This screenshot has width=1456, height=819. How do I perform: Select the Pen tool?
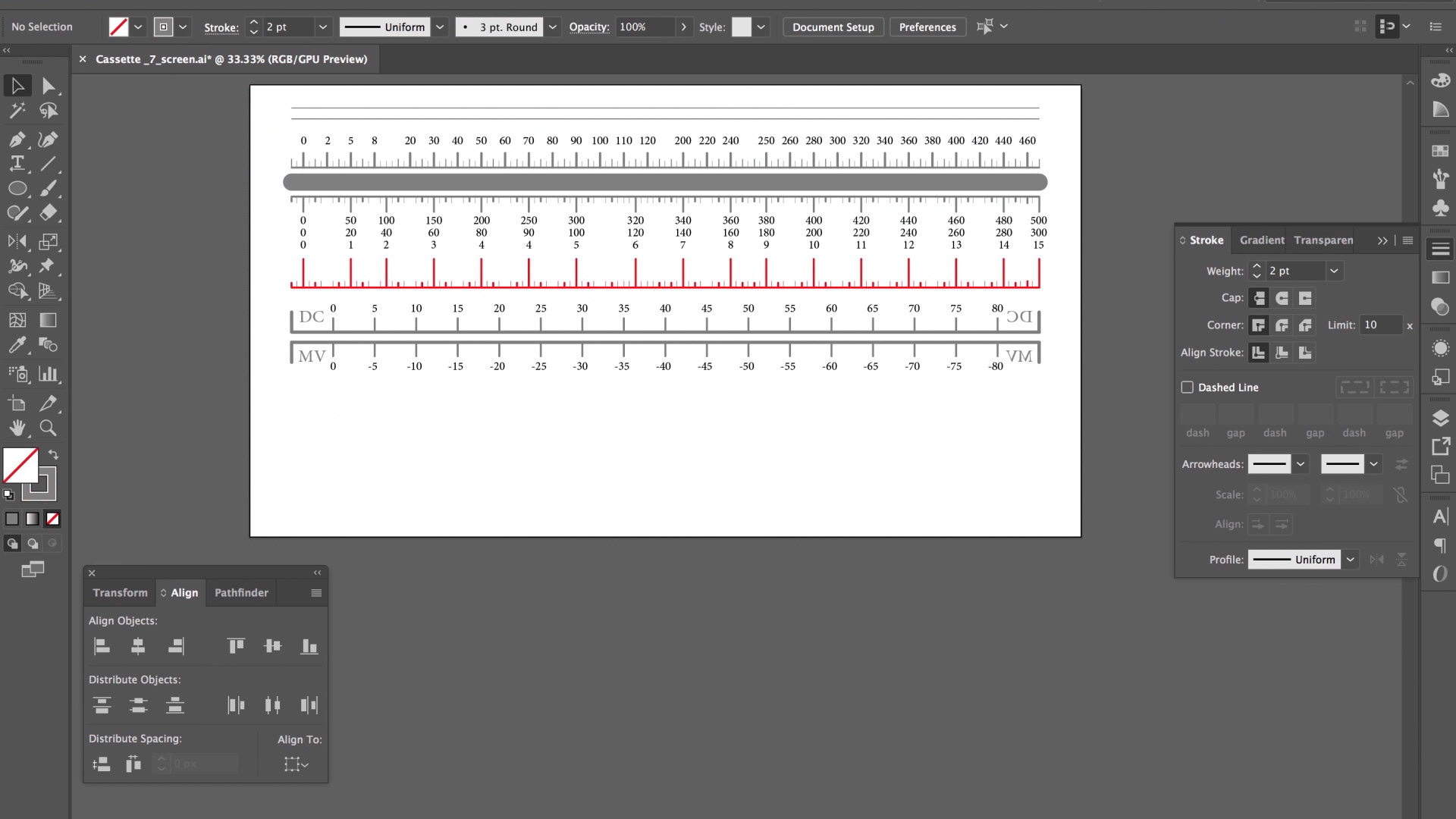[17, 139]
